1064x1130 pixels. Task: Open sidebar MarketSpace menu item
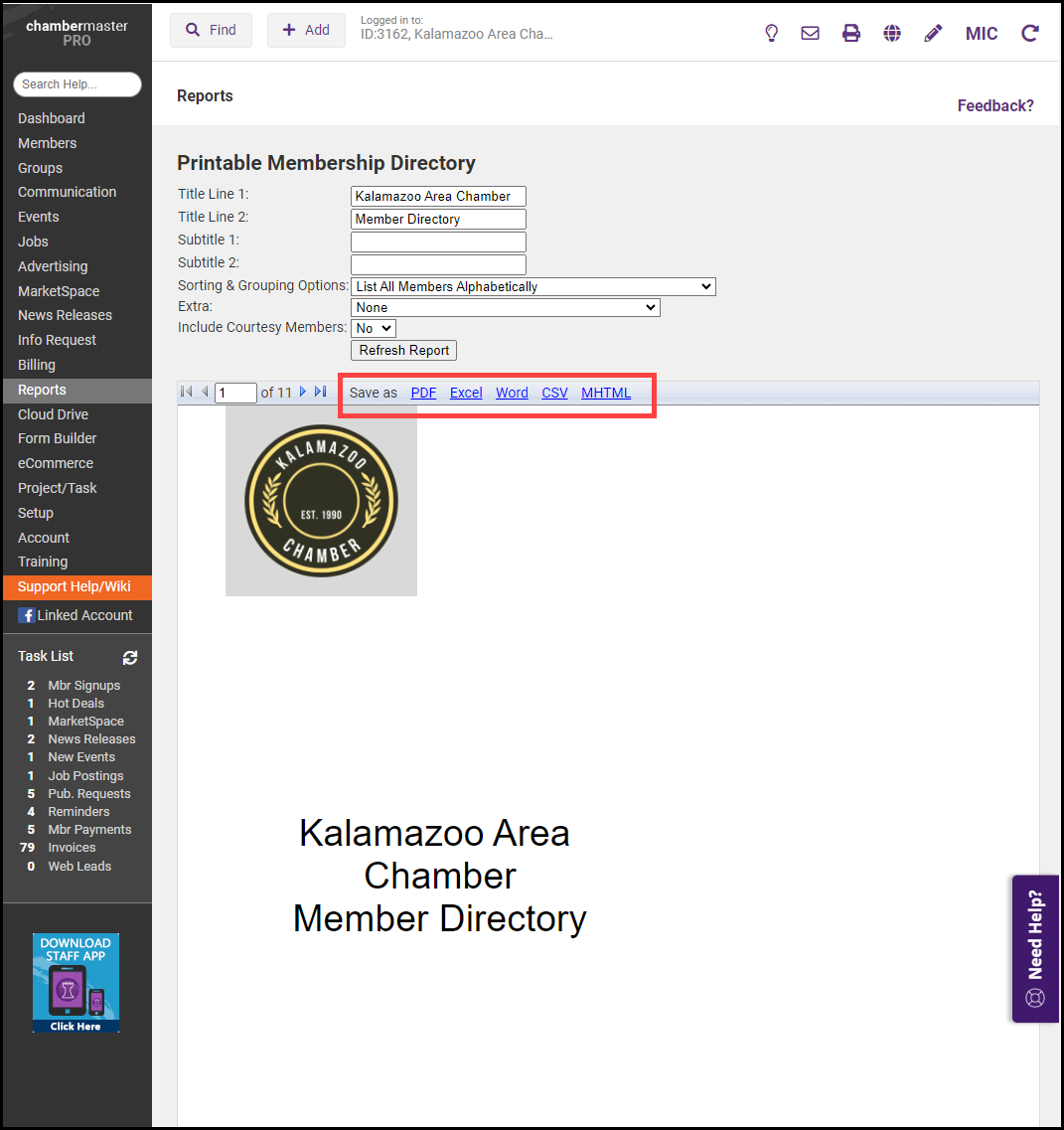click(x=59, y=291)
